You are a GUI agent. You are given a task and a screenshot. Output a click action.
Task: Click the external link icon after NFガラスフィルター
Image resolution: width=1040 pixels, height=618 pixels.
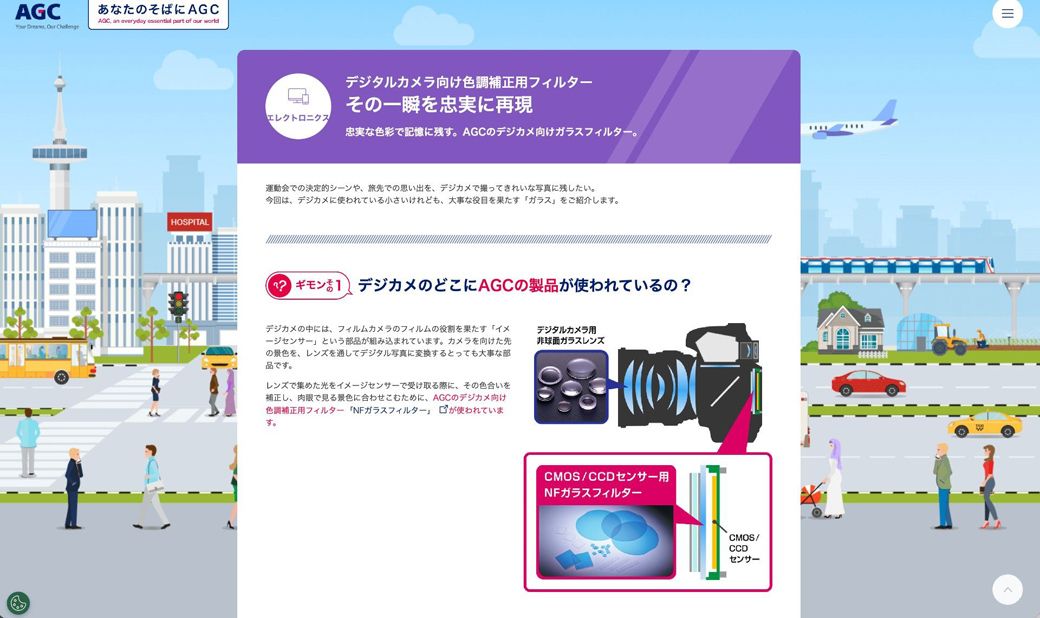pyautogui.click(x=443, y=410)
